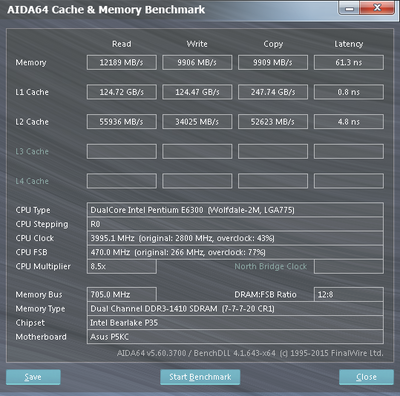Viewport: 400px width, 396px height.
Task: Click DRAM:FSB Ratio value 12:8
Action: tap(349, 294)
